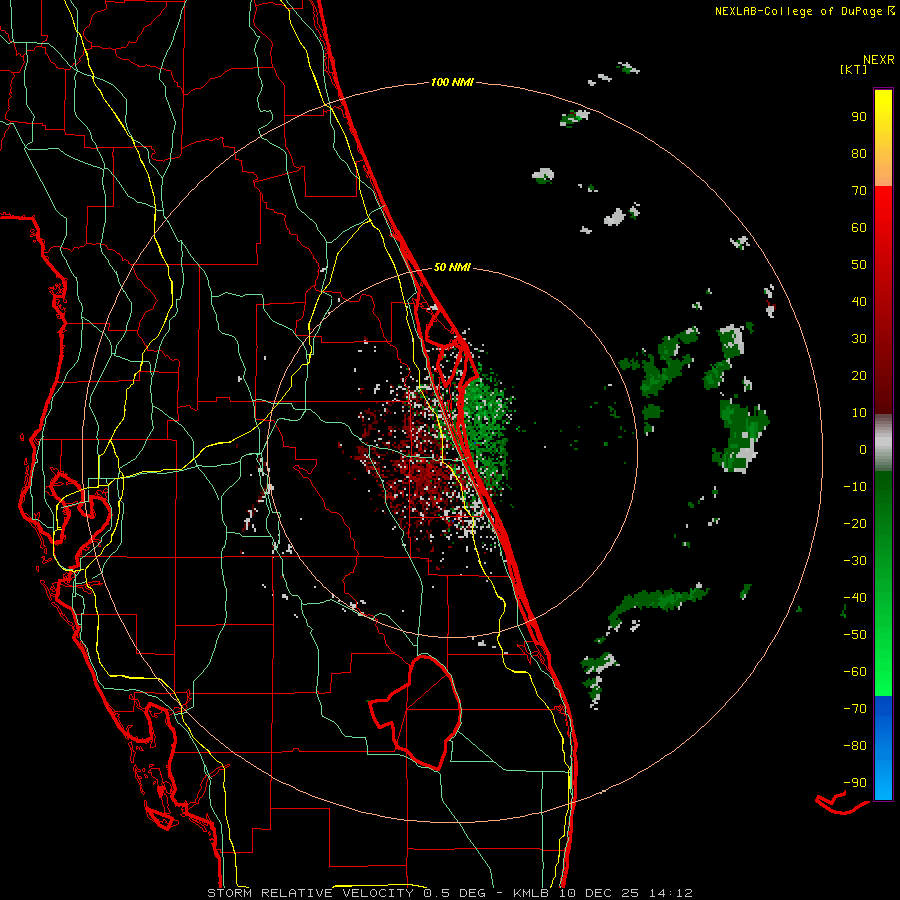
Task: Select the 40 value on the velocity scale
Action: (859, 302)
